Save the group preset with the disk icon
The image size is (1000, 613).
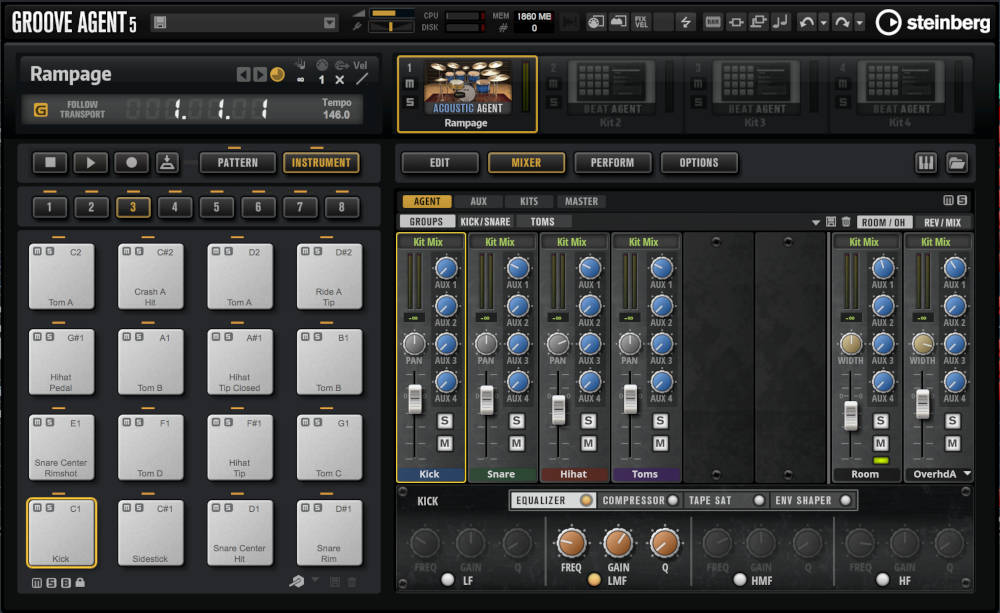pyautogui.click(x=829, y=220)
